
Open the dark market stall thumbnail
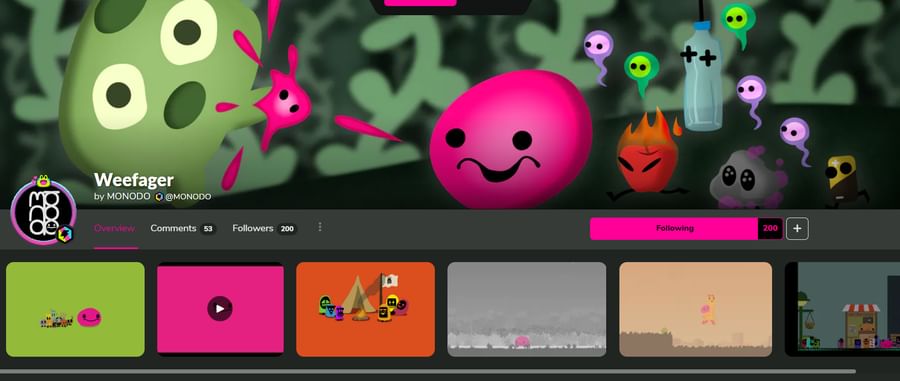pos(842,309)
